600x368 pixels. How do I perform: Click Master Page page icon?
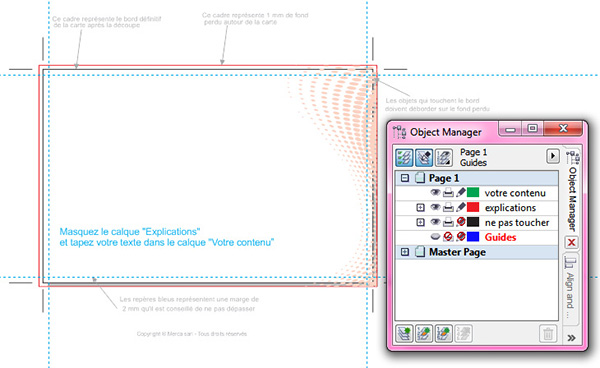420,252
